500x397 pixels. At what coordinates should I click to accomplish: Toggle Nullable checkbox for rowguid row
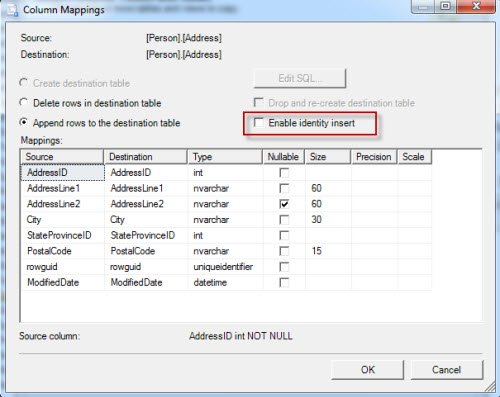(284, 267)
